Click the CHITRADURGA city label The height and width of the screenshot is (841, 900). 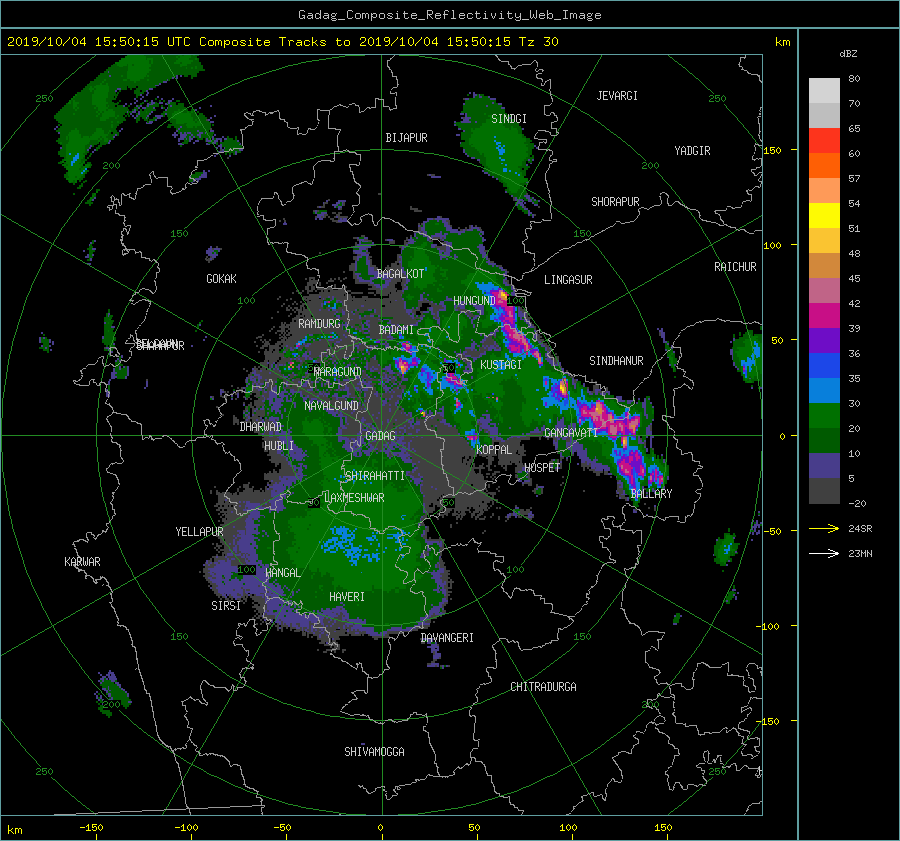(543, 687)
